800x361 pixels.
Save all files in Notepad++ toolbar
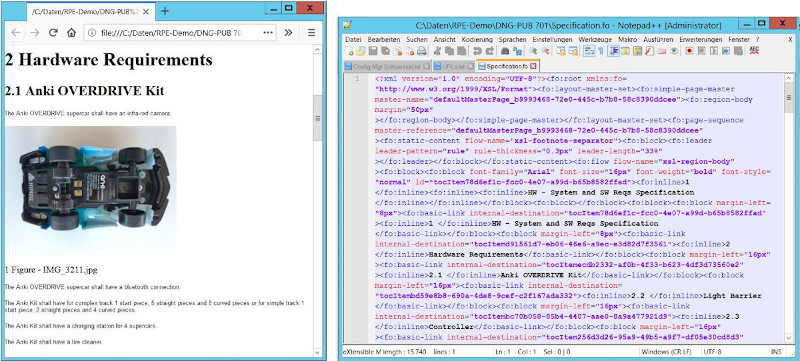(386, 51)
